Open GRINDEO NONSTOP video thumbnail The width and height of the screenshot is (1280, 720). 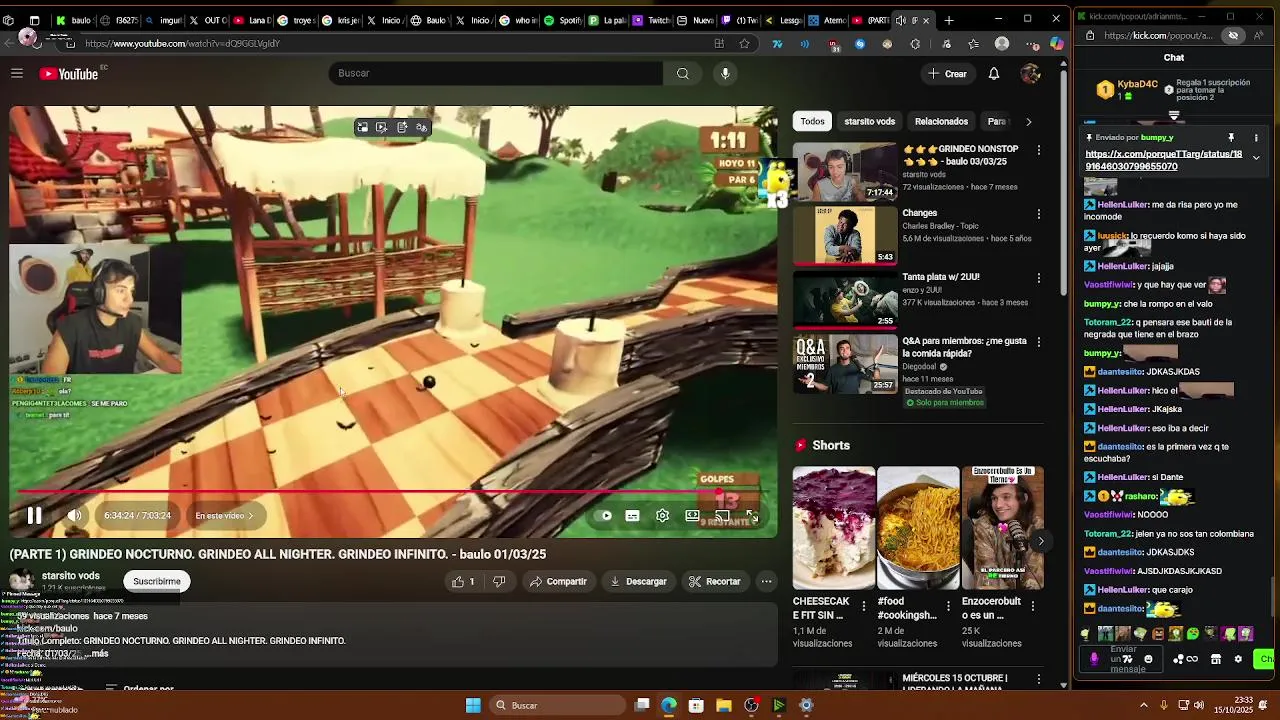pos(845,172)
